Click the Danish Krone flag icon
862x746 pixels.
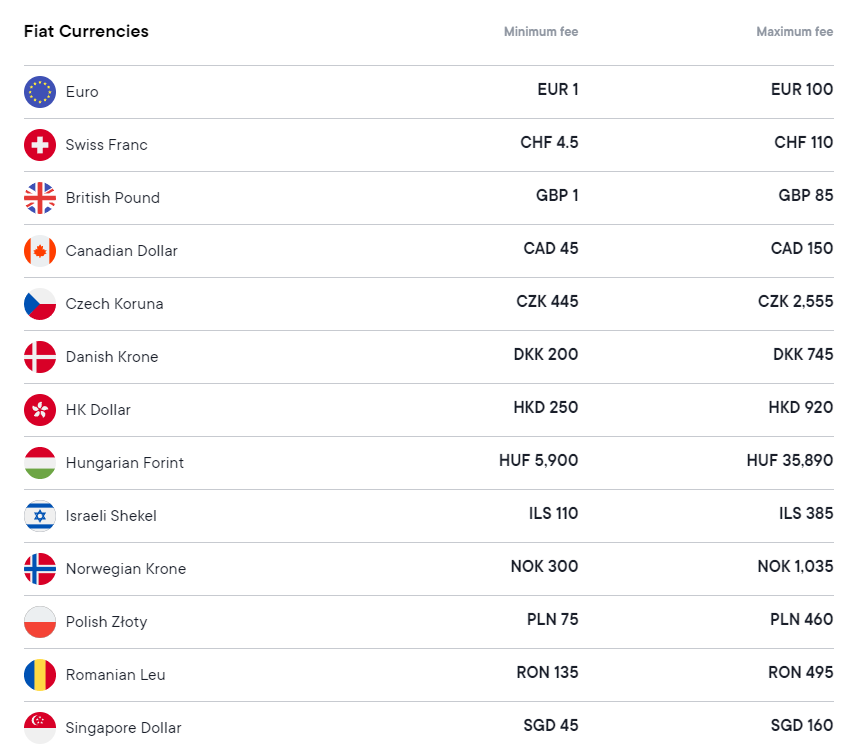[x=40, y=357]
